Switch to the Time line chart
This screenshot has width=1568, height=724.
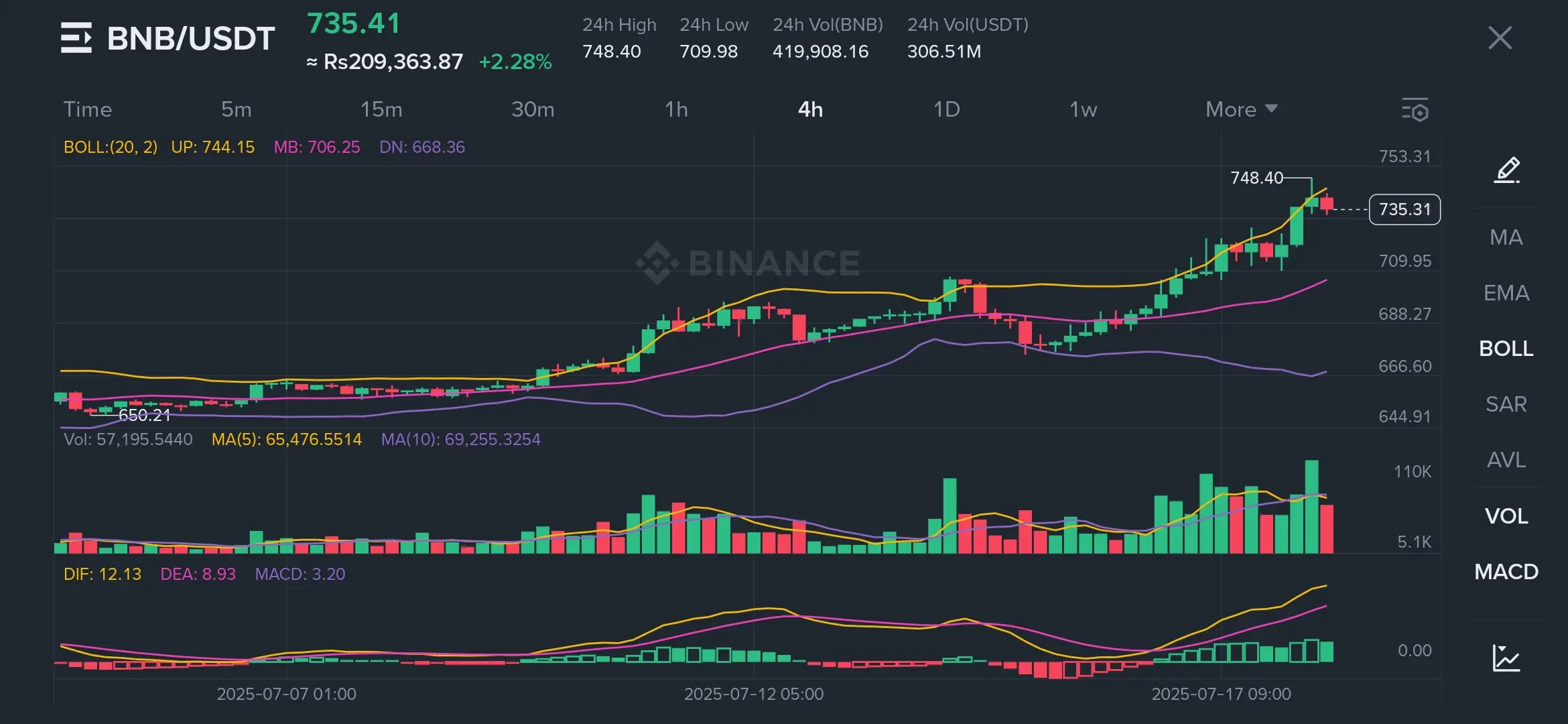pyautogui.click(x=88, y=109)
